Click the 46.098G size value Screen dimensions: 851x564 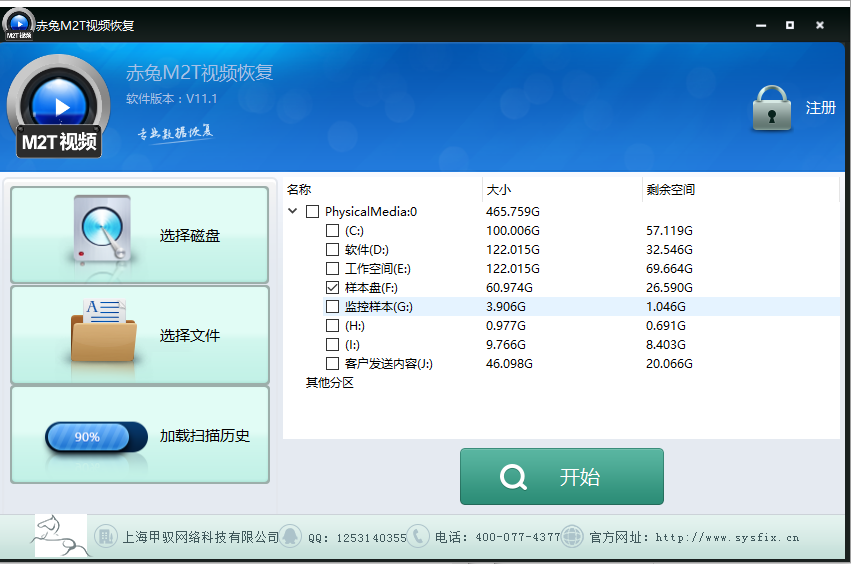pyautogui.click(x=509, y=364)
